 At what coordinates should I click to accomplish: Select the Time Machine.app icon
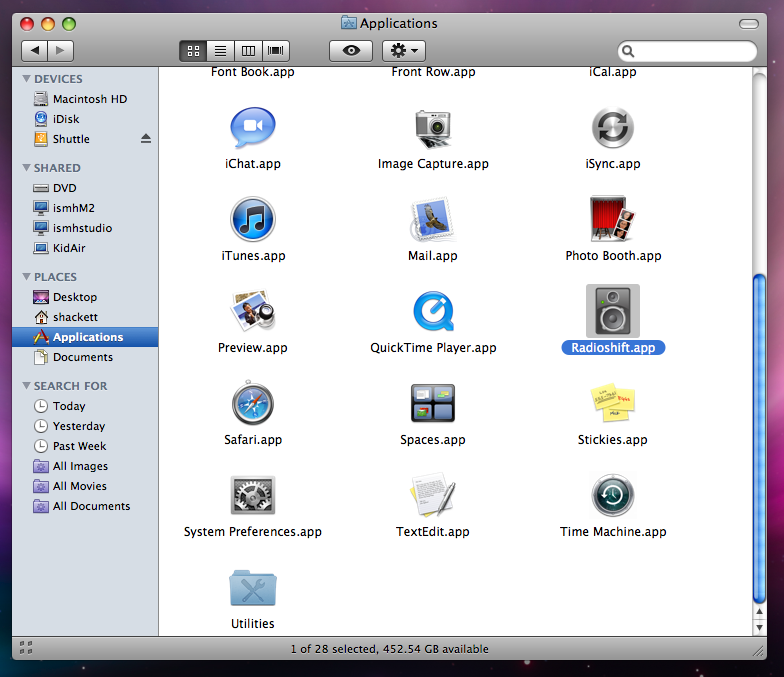click(612, 496)
